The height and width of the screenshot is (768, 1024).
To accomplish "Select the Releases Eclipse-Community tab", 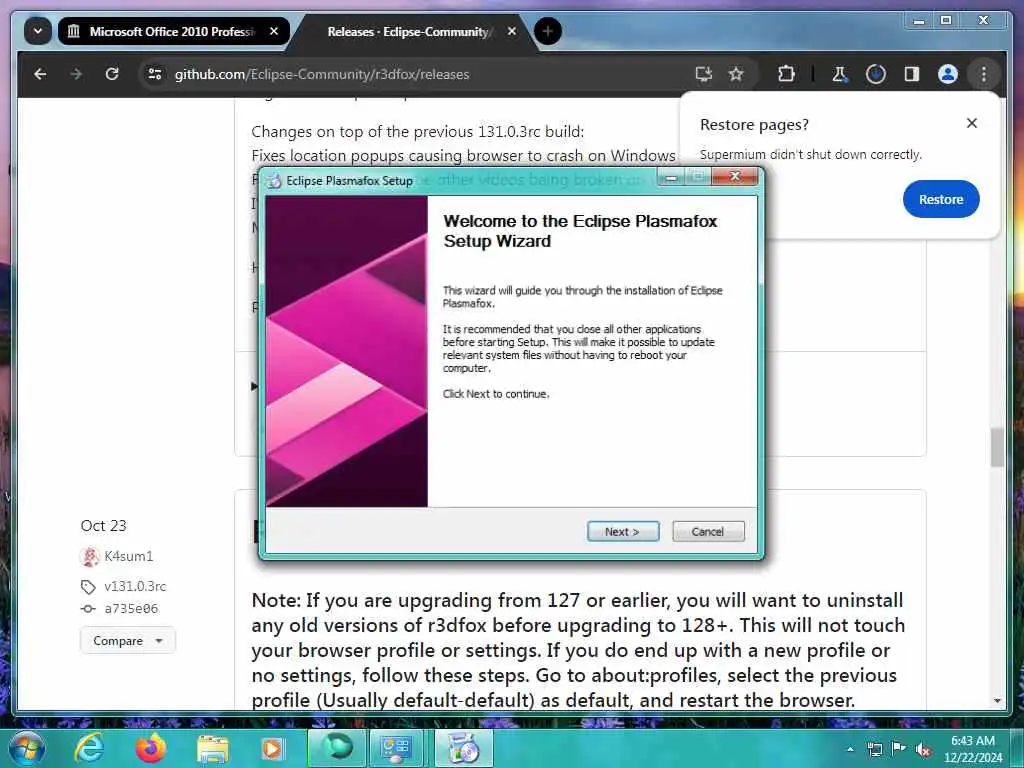I will coord(410,31).
